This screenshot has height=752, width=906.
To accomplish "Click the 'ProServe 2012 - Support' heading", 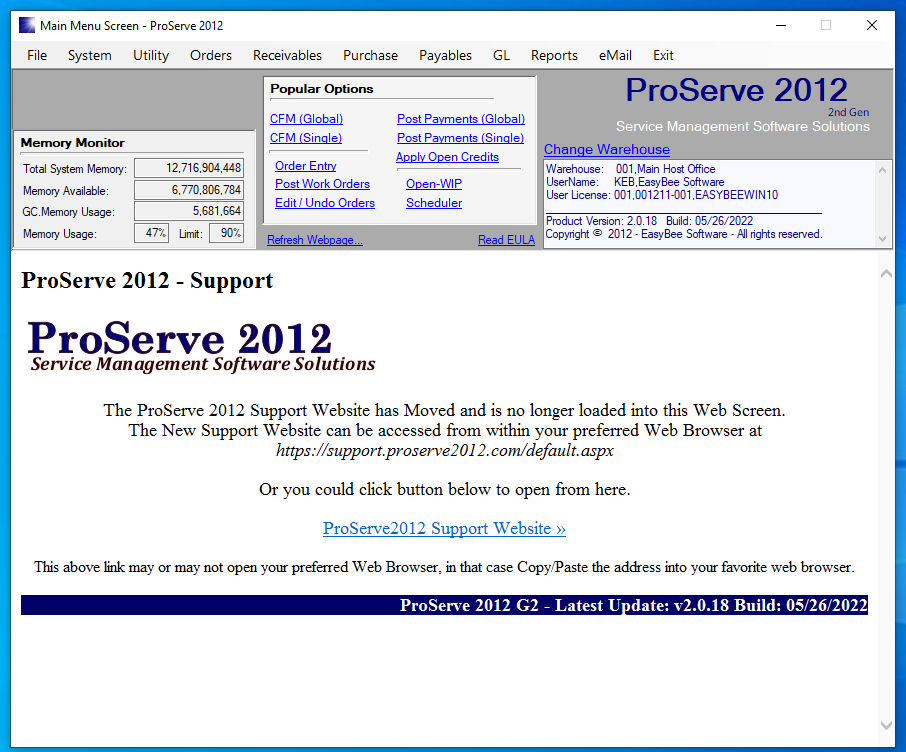I will click(x=147, y=281).
